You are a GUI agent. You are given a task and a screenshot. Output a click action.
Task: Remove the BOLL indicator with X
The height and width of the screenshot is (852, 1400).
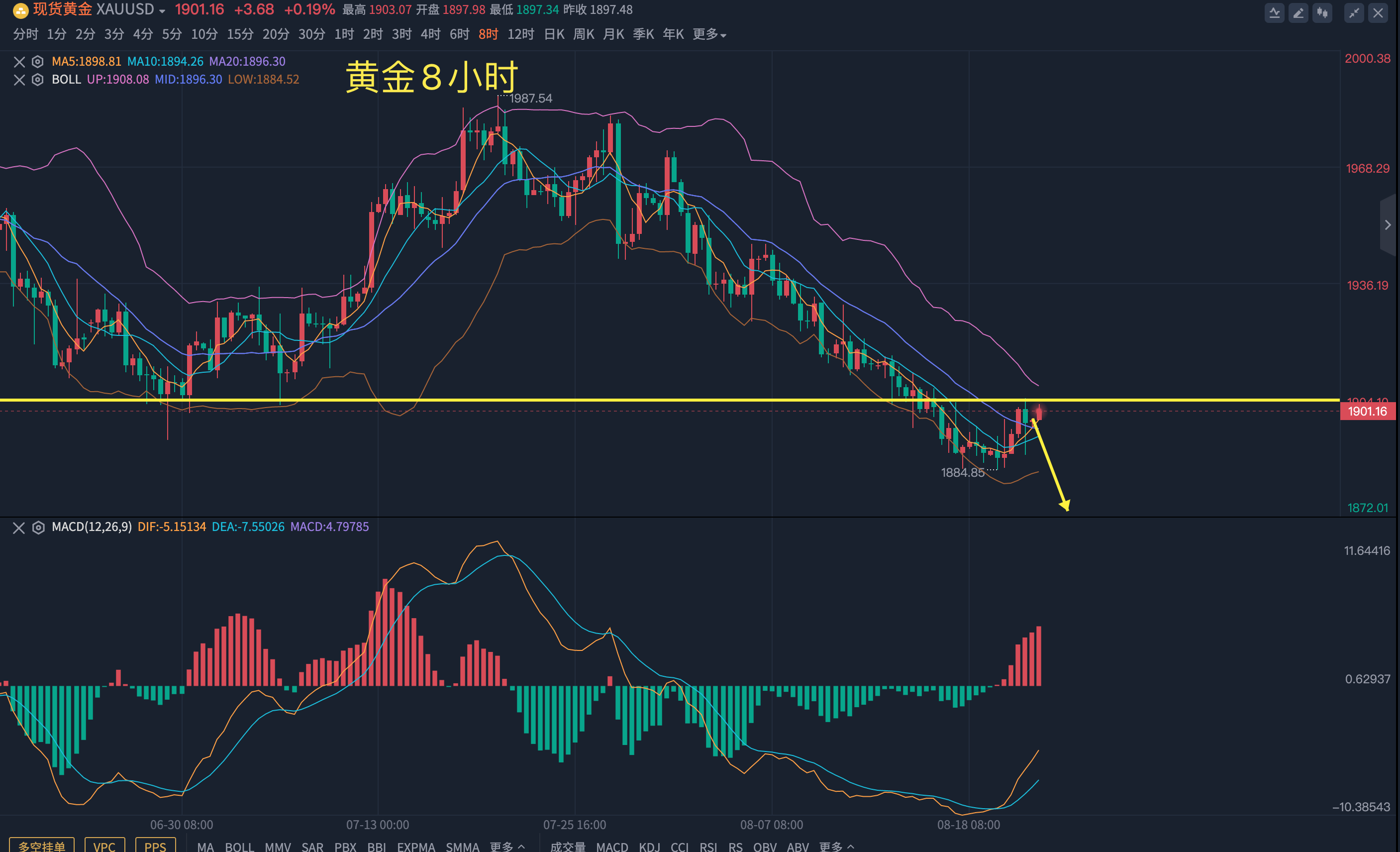(19, 80)
